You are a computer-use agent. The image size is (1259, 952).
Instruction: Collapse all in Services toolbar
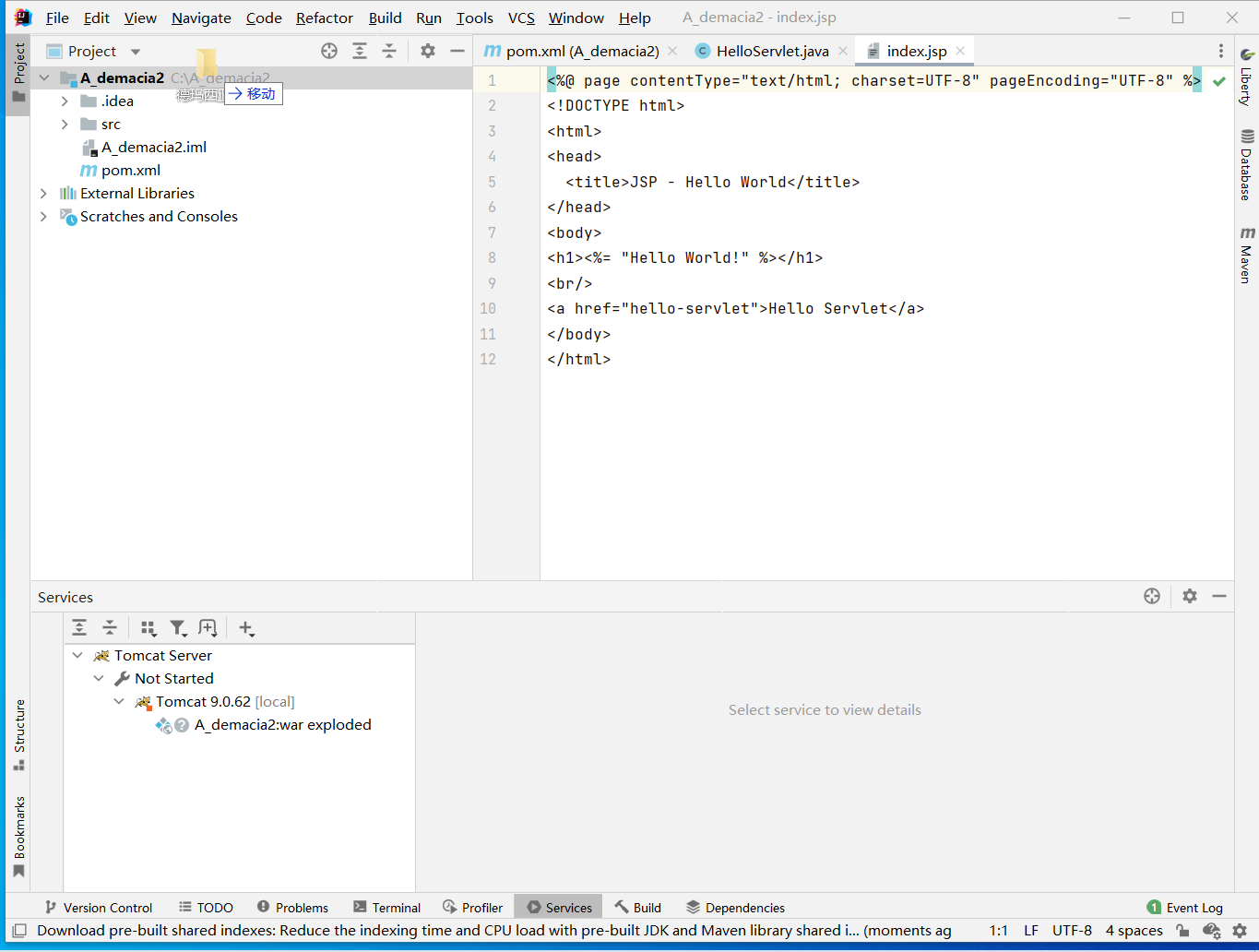(x=110, y=628)
